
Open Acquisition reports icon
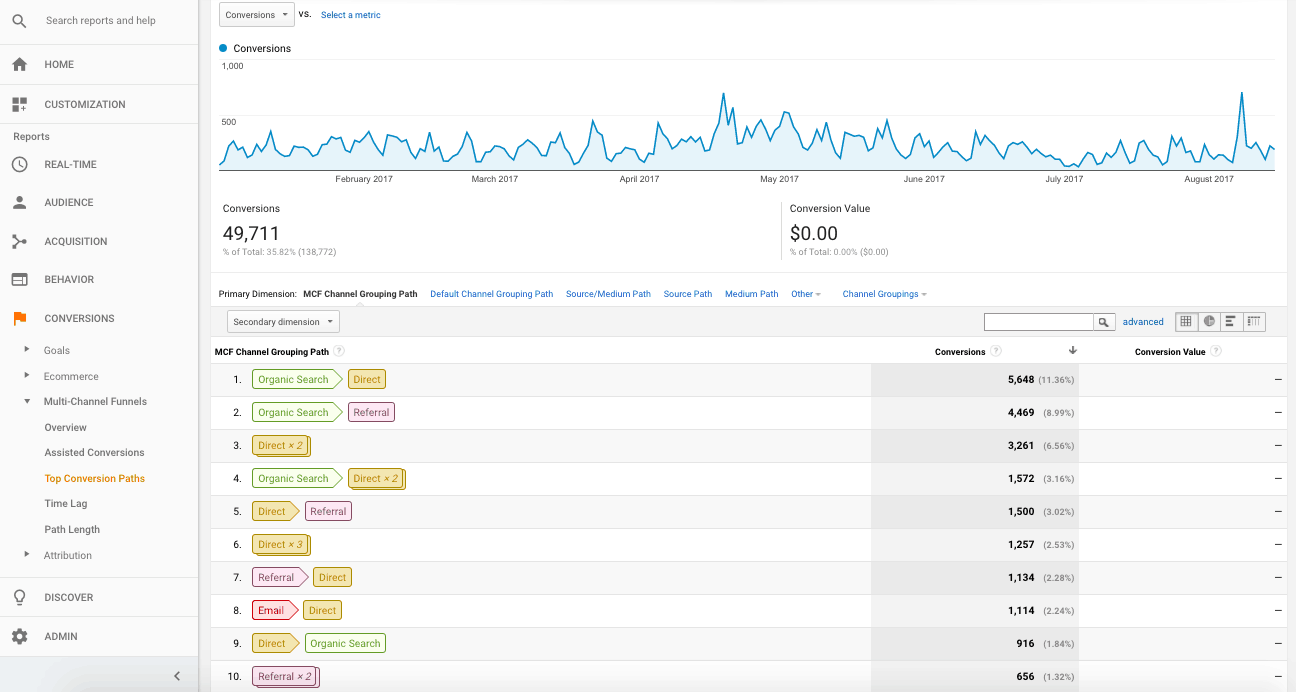coord(19,241)
